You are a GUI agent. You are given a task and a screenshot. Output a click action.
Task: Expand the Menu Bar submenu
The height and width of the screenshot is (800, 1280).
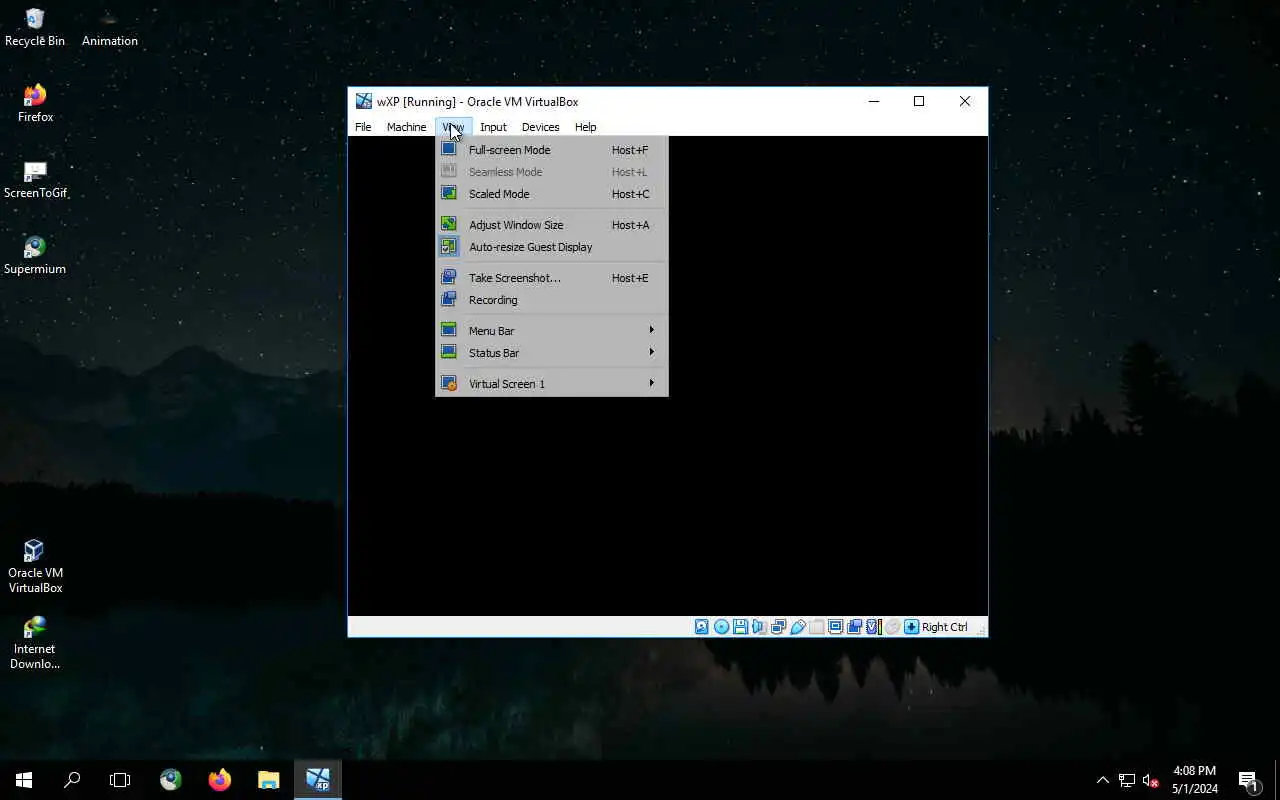551,331
